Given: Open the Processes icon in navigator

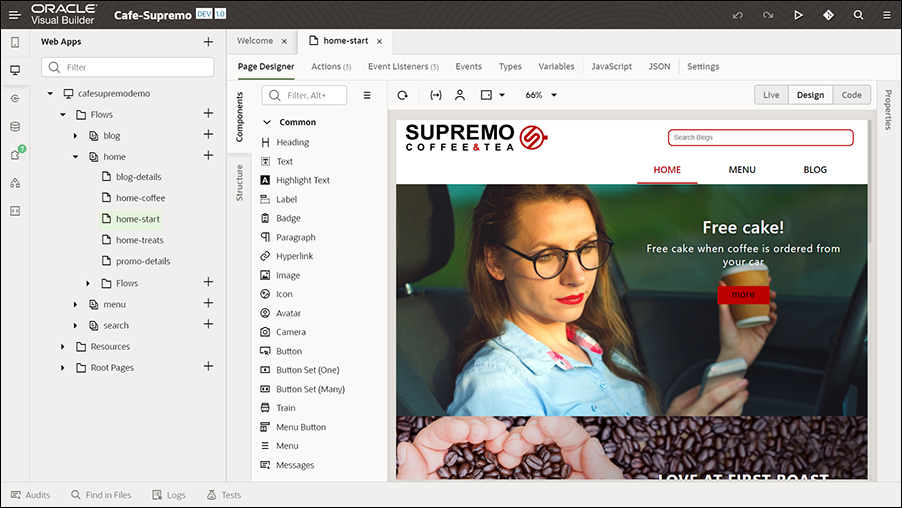Looking at the screenshot, I should (15, 183).
